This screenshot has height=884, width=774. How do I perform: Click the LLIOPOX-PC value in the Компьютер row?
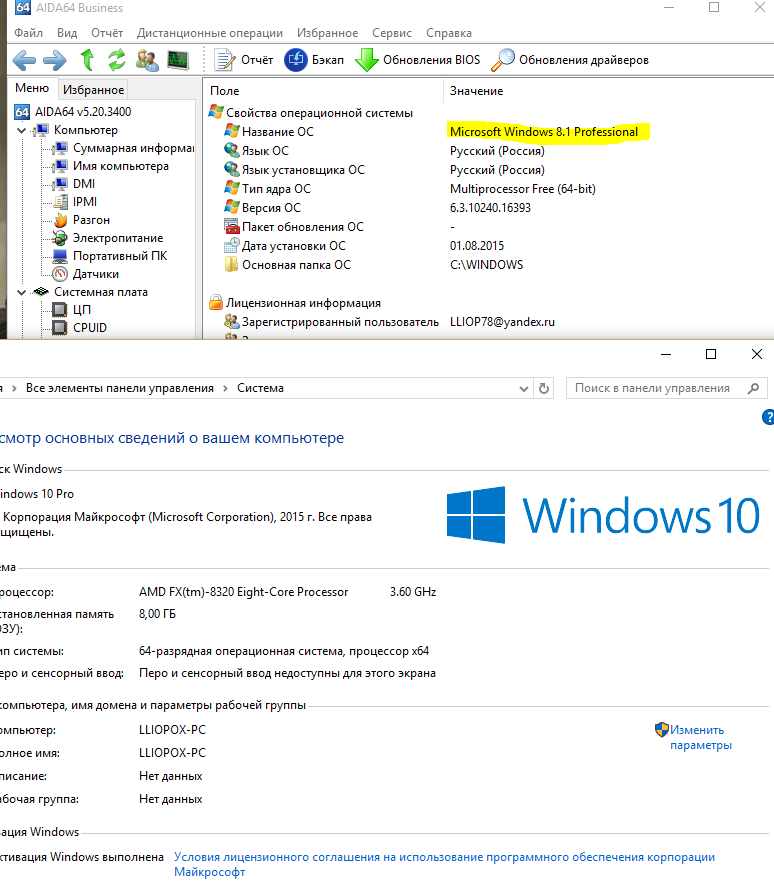(x=173, y=730)
